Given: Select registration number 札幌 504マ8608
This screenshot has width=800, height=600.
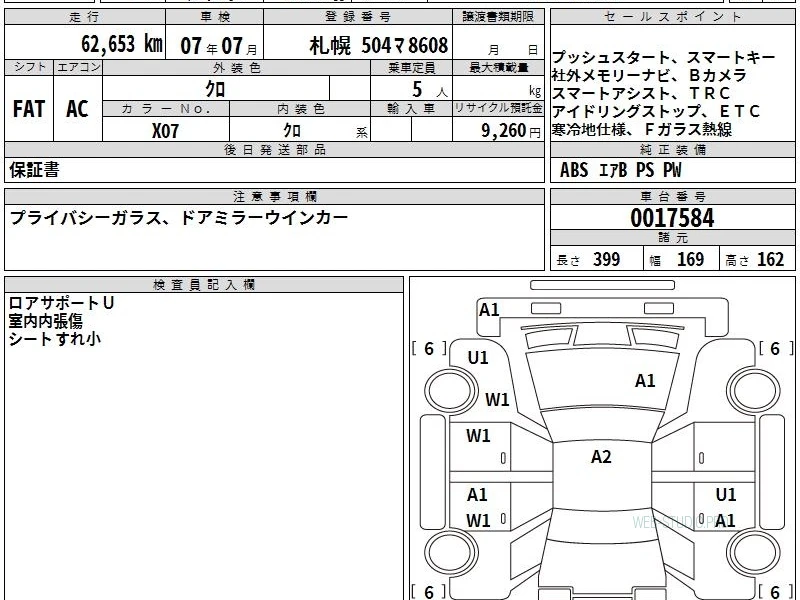Looking at the screenshot, I should [x=379, y=45].
